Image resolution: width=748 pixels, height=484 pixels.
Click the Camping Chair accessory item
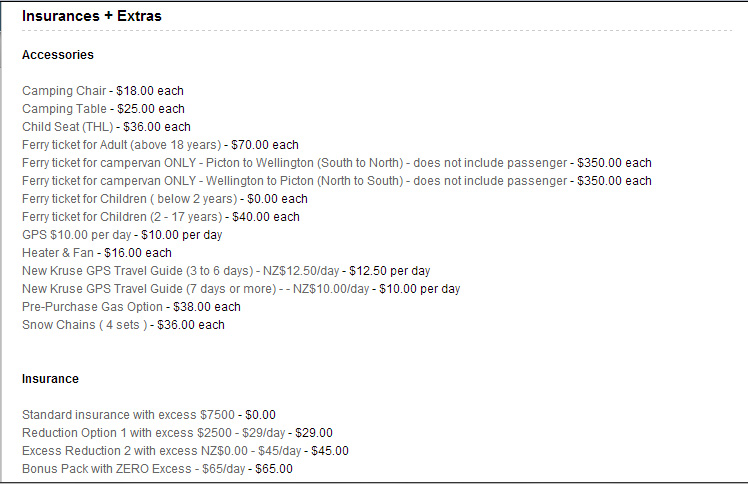[x=64, y=91]
